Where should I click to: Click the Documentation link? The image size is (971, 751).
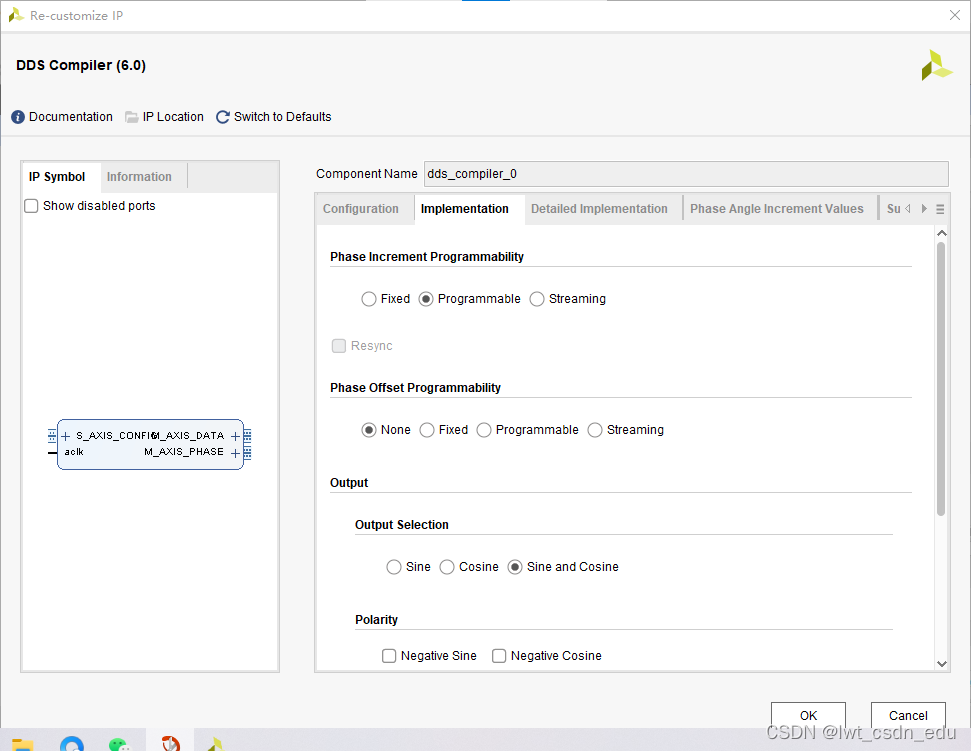pyautogui.click(x=71, y=117)
